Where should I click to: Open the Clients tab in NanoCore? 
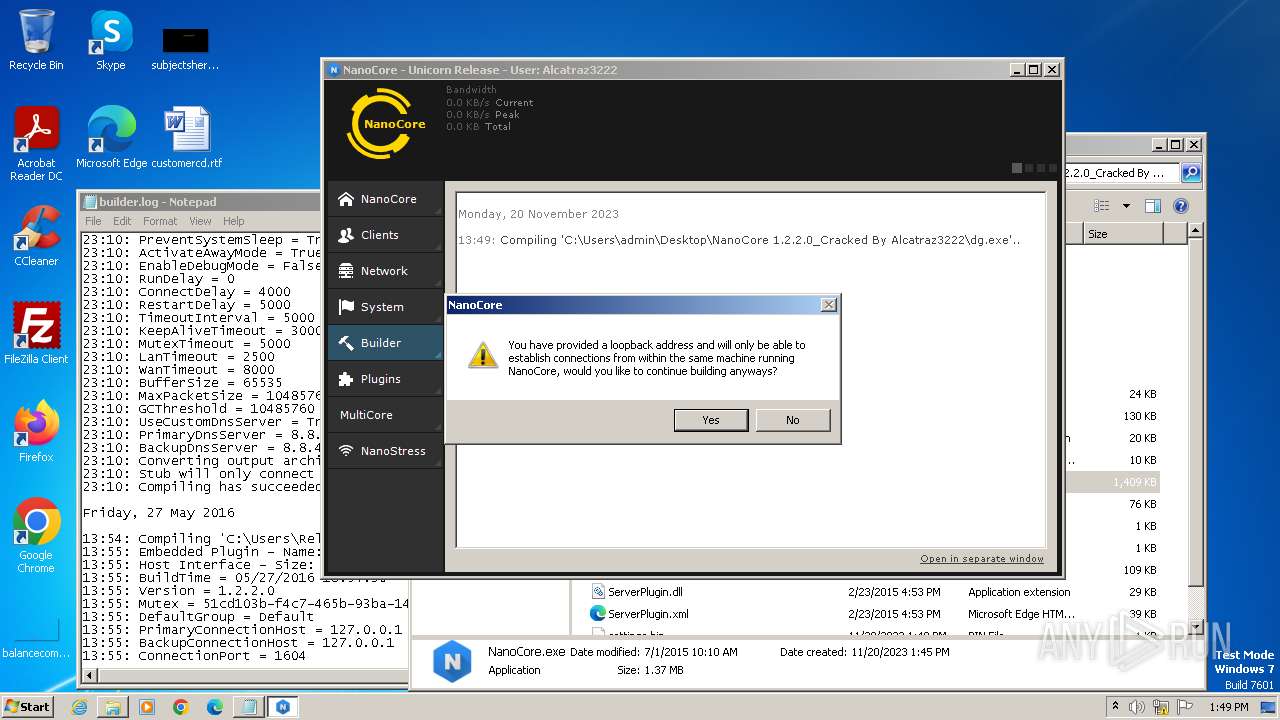[x=385, y=235]
